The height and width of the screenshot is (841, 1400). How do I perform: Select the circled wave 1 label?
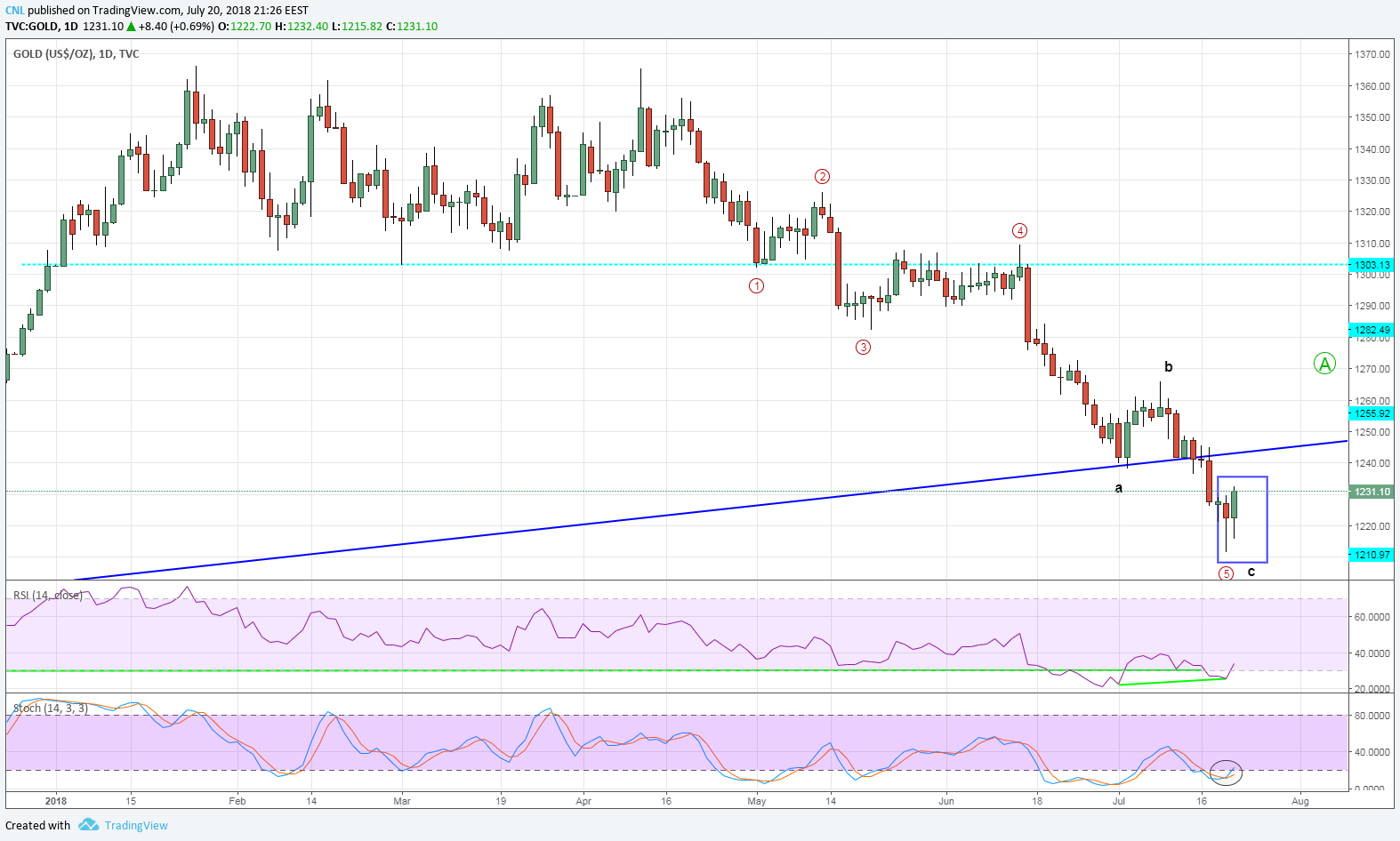click(x=756, y=285)
